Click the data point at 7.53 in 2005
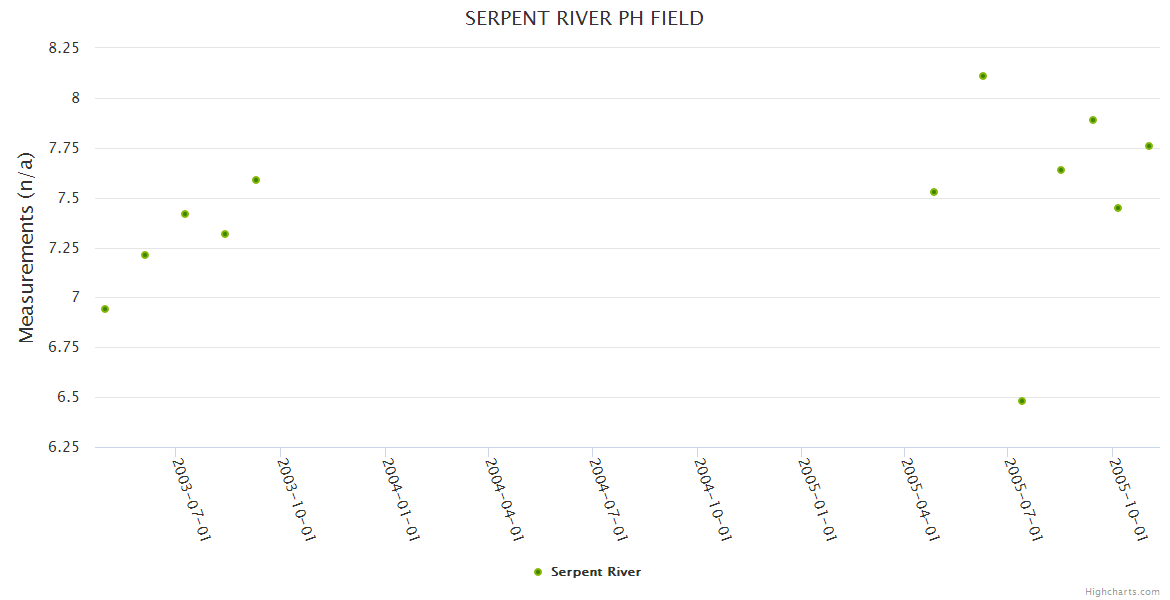The width and height of the screenshot is (1170, 600). (x=934, y=192)
